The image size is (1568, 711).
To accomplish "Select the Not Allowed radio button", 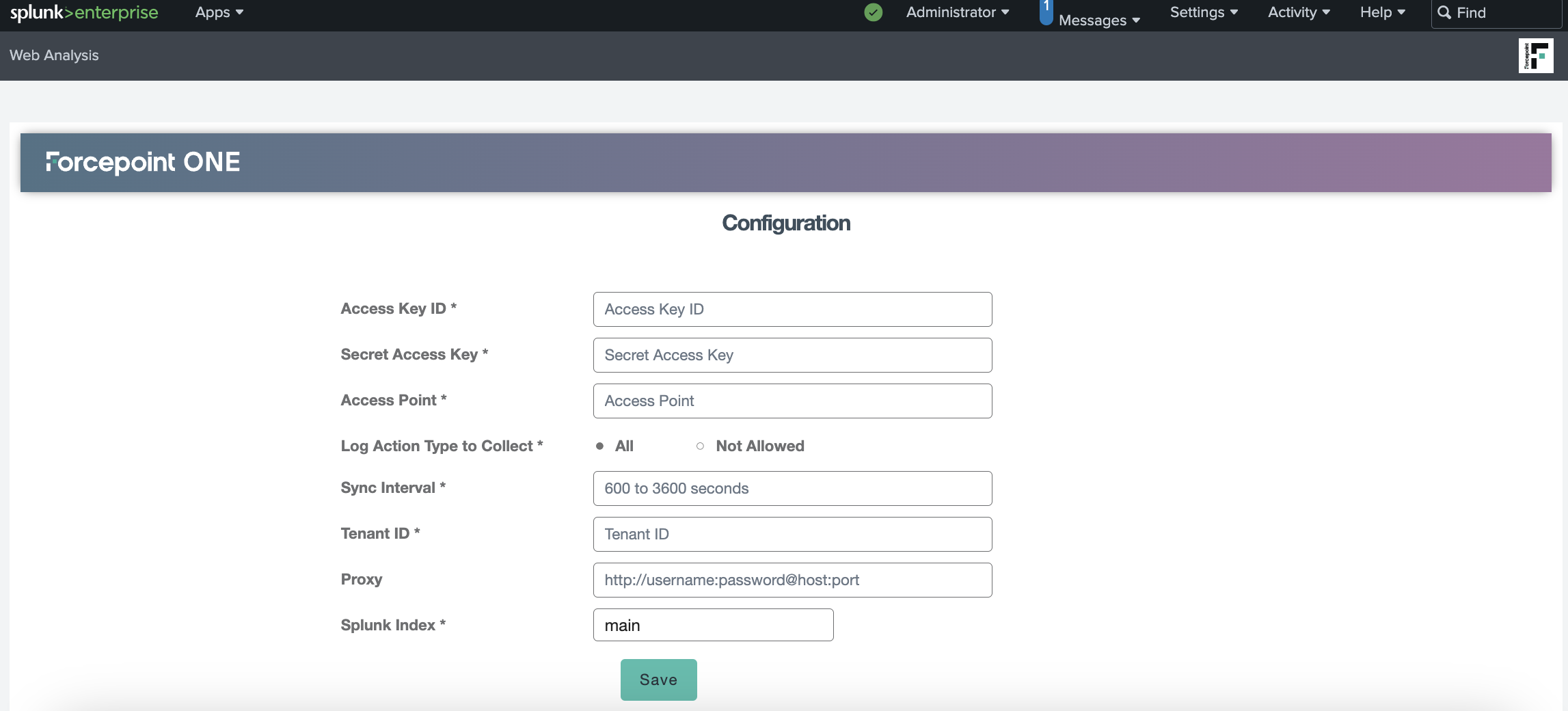I will click(x=700, y=446).
